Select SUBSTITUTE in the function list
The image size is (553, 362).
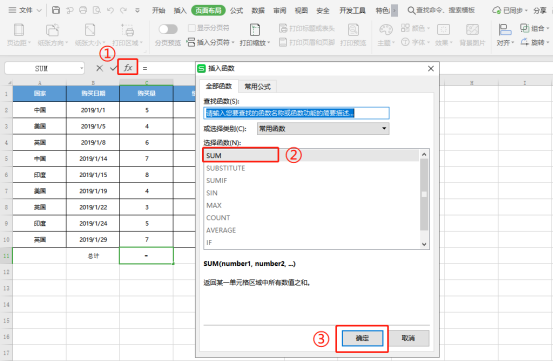tap(311, 168)
